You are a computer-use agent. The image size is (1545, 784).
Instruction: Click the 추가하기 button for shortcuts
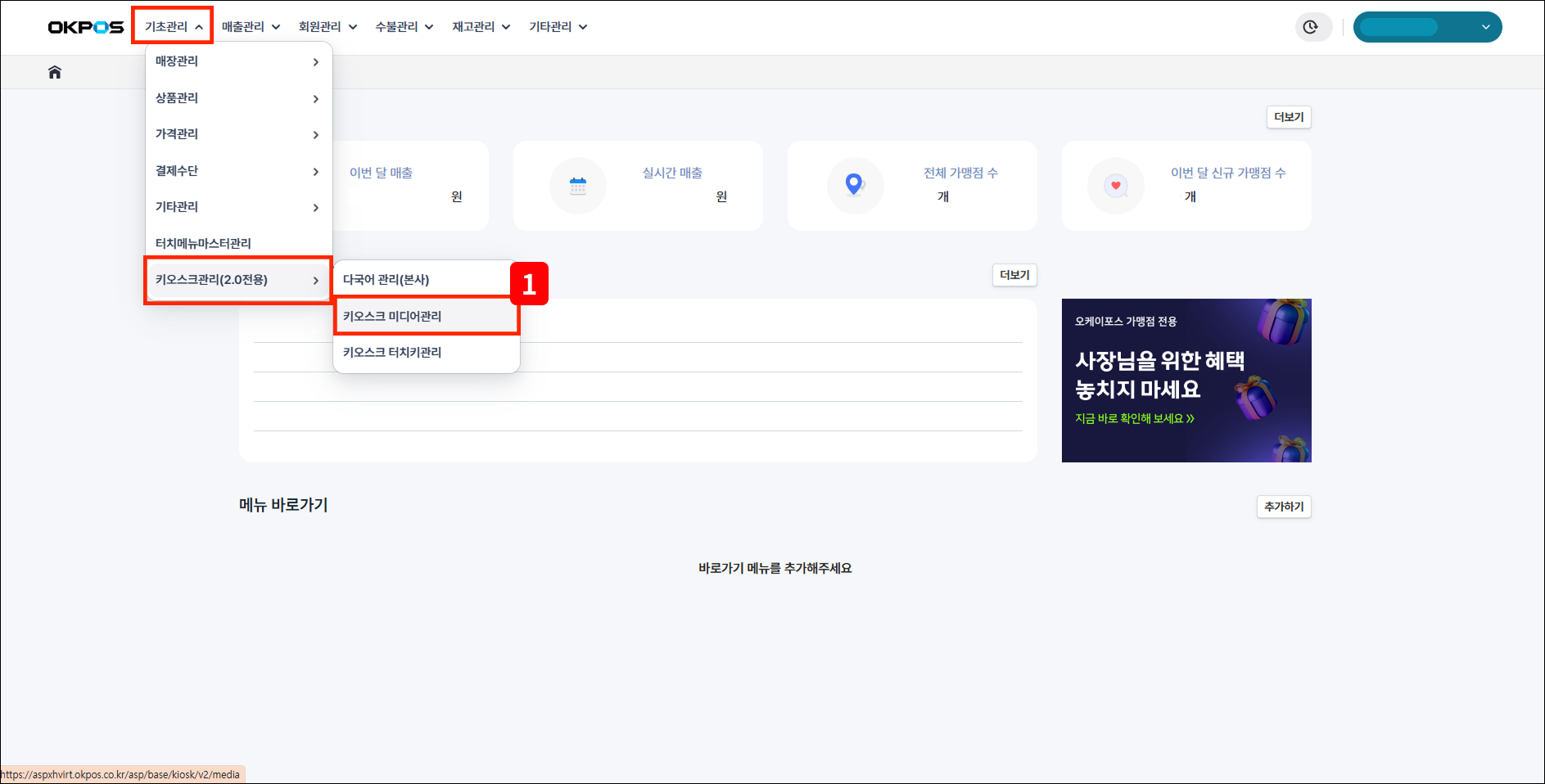click(x=1283, y=507)
